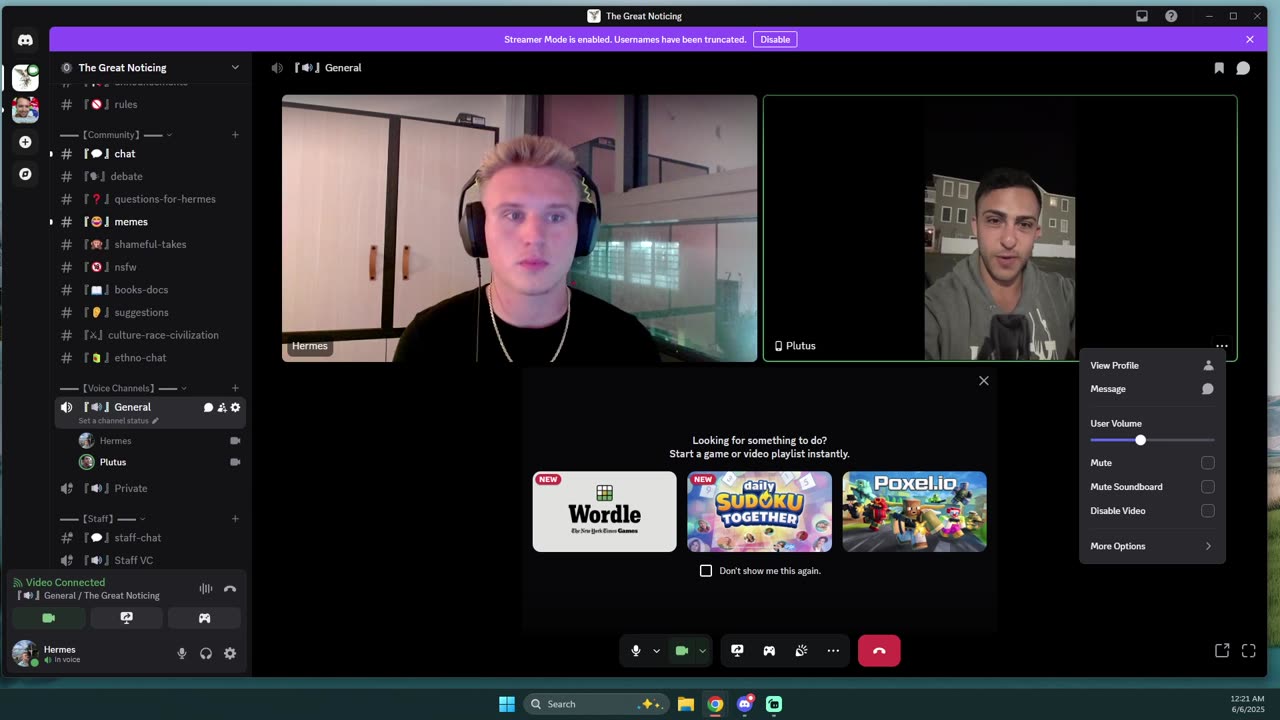Screen dimensions: 1280x720
Task: Close the activity suggestions panel
Action: [984, 381]
